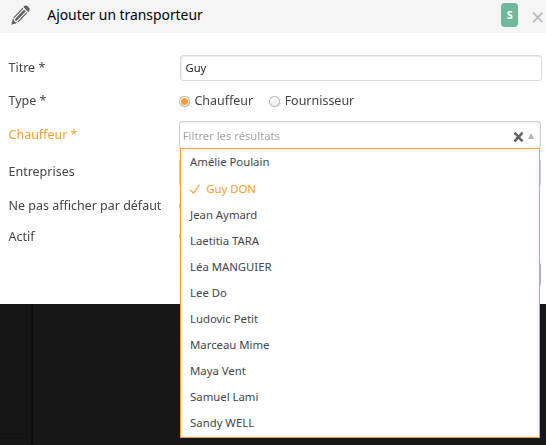Clear the Chauffeur selection with X icon
The image size is (546, 445).
point(518,136)
